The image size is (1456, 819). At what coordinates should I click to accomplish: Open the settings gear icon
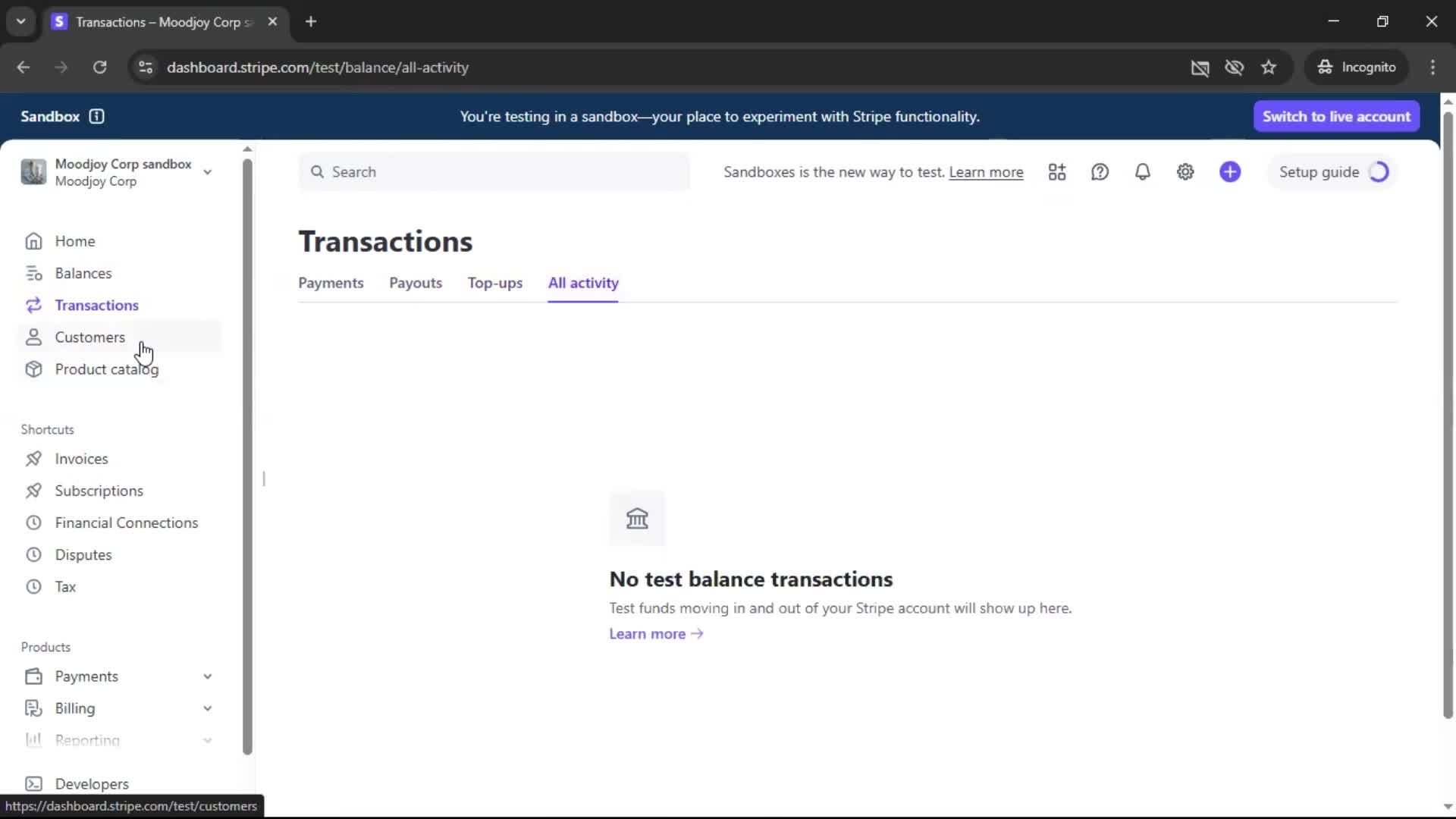[1185, 172]
